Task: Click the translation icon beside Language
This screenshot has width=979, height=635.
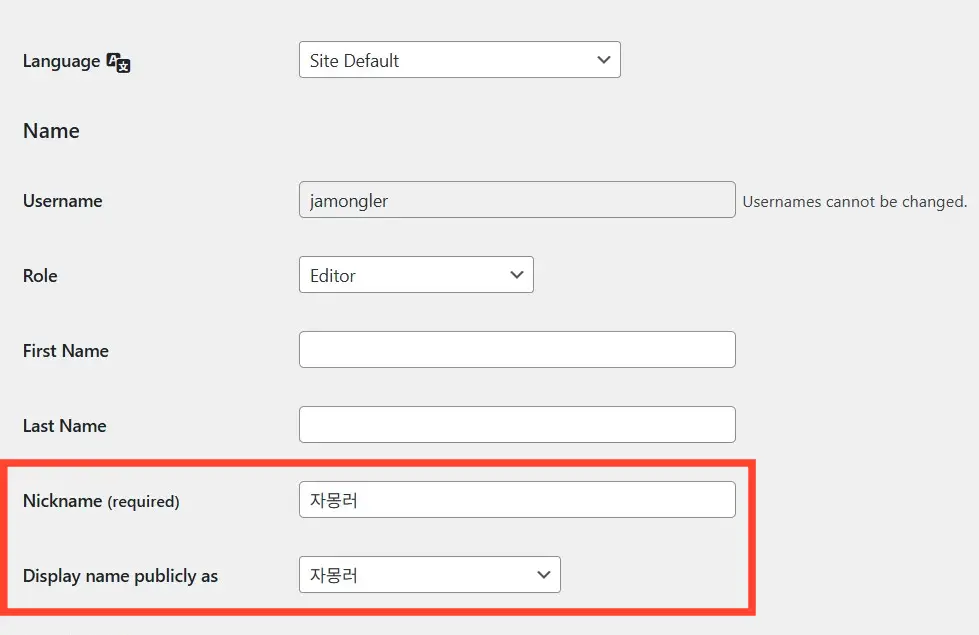Action: pos(119,62)
